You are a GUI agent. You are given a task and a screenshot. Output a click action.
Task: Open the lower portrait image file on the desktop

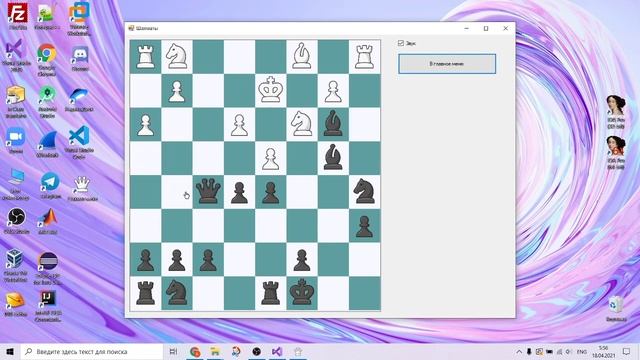616,153
